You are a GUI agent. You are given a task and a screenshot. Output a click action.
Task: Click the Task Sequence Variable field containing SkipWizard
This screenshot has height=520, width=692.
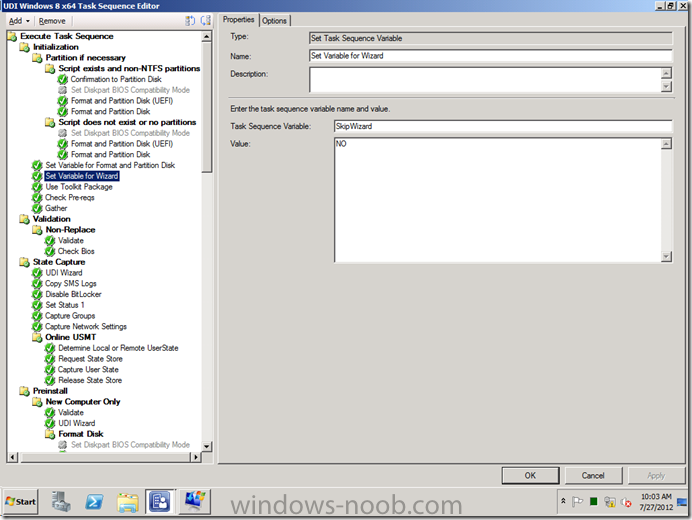coord(503,126)
